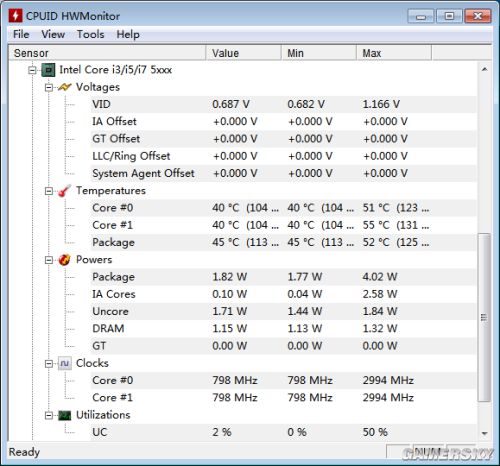Select the Clocks tree label

pyautogui.click(x=92, y=363)
